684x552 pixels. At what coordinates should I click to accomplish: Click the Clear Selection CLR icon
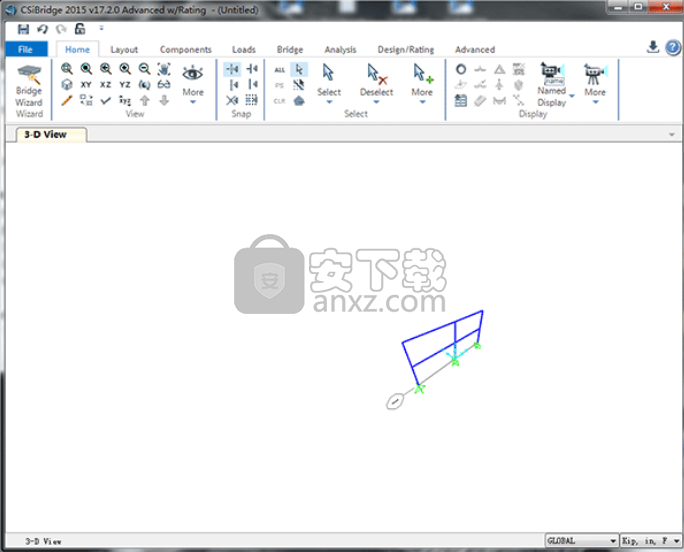pyautogui.click(x=280, y=101)
